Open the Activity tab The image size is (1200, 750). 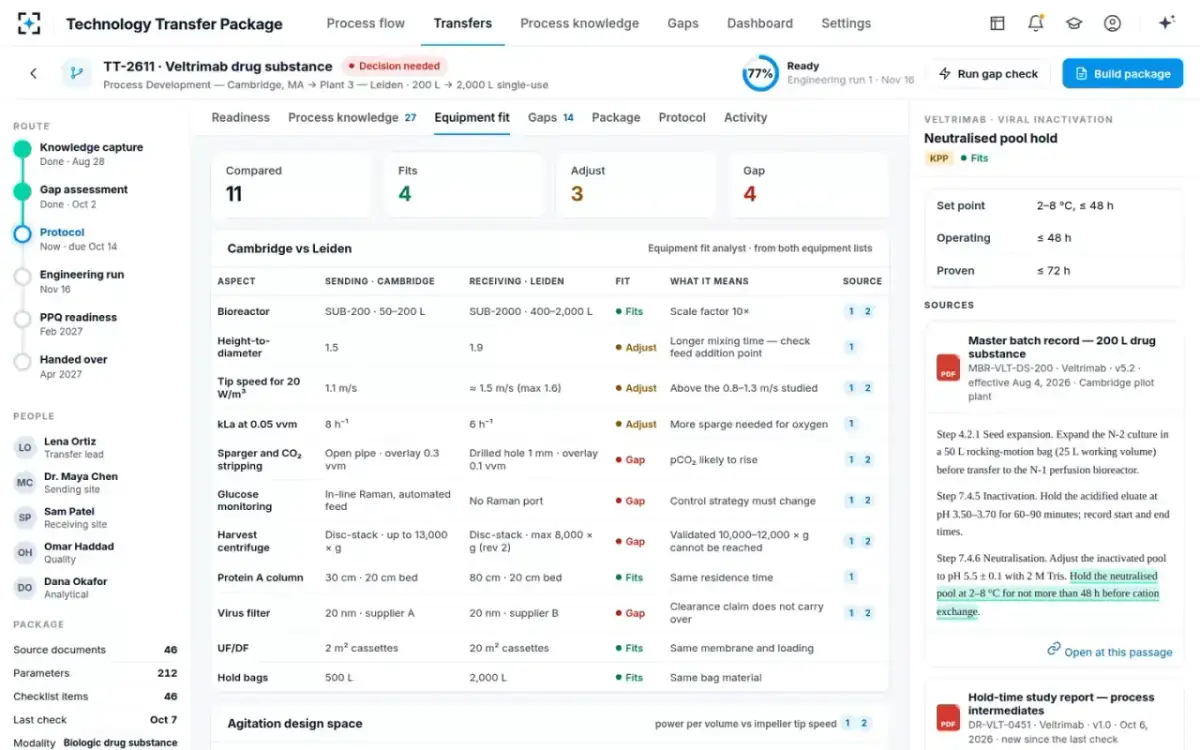coord(745,117)
